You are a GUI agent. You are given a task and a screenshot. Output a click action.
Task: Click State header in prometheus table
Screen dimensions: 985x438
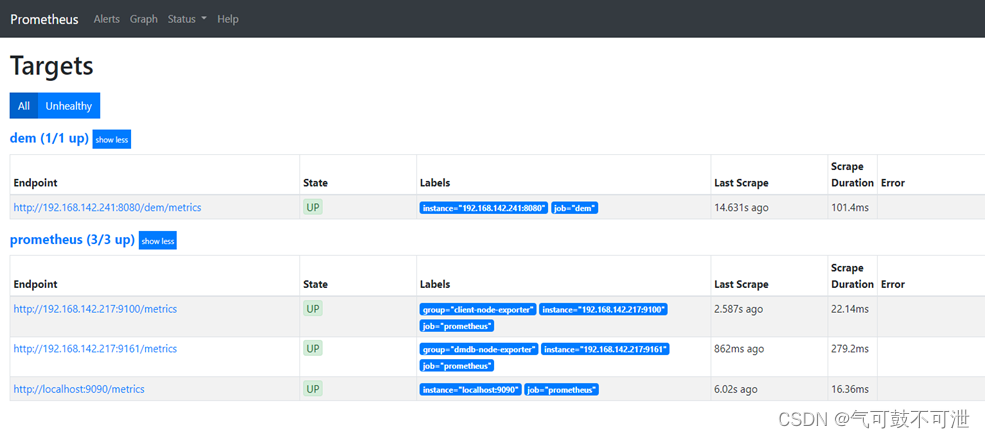coord(315,284)
